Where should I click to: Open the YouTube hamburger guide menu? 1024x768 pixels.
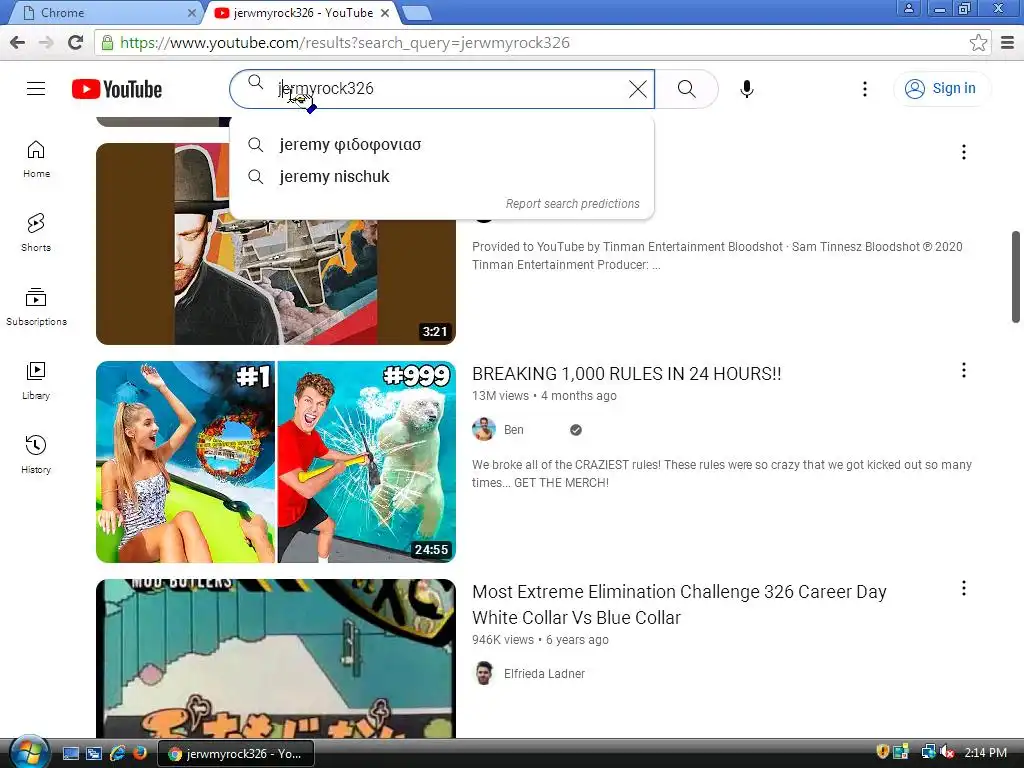coord(36,89)
